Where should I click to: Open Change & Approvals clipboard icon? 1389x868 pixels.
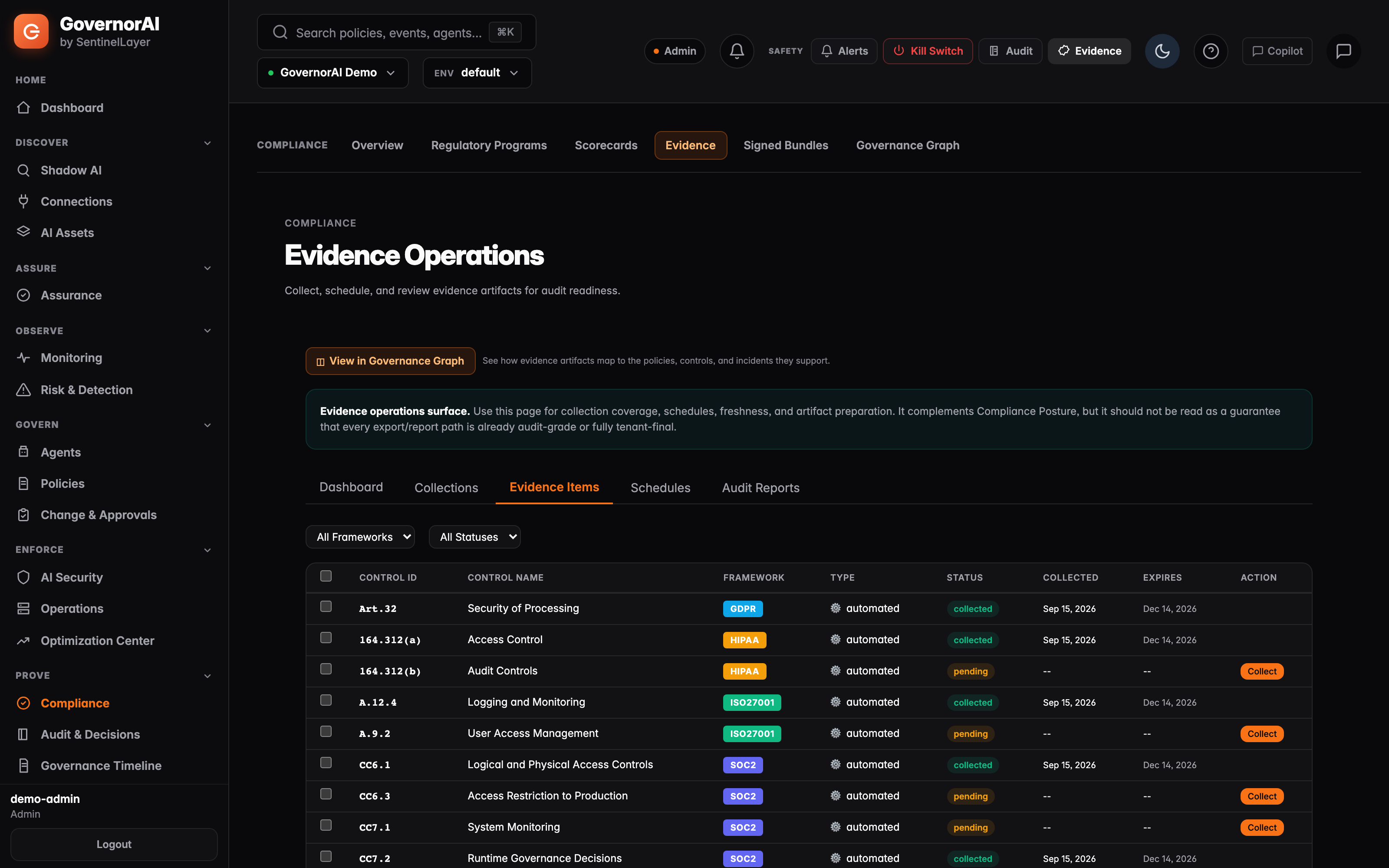[x=23, y=515]
